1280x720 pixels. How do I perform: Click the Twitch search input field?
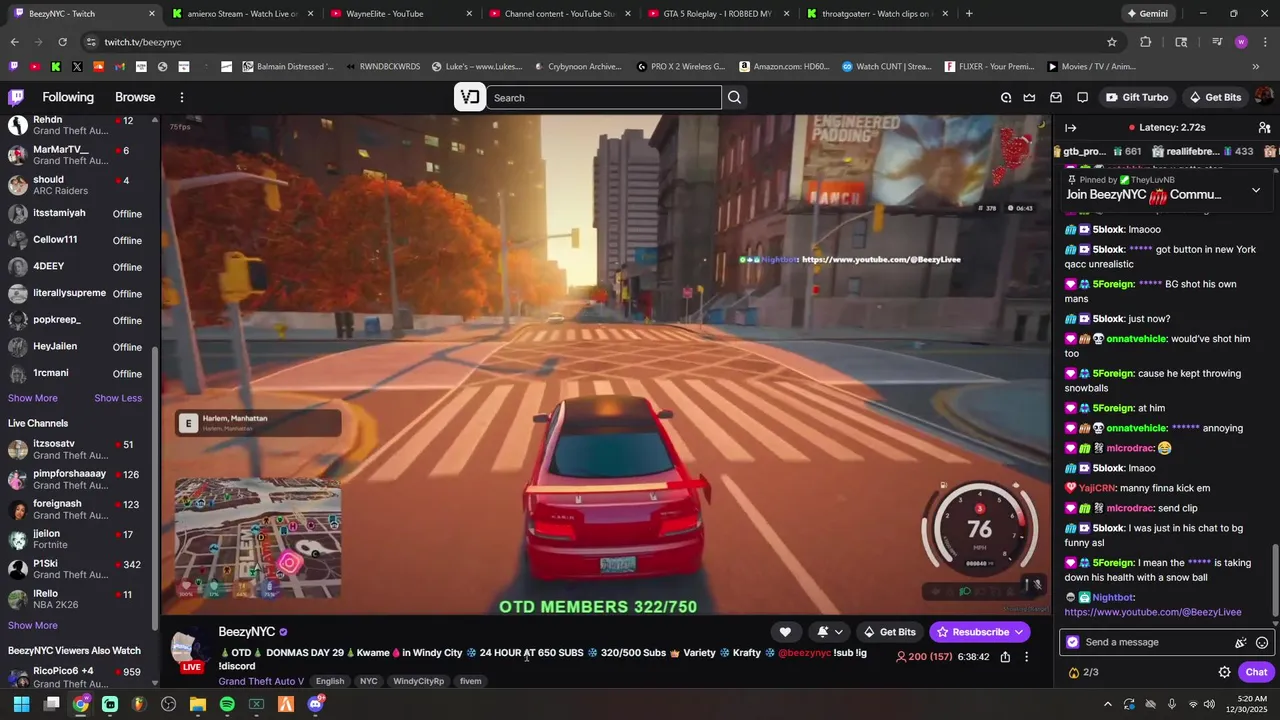603,97
